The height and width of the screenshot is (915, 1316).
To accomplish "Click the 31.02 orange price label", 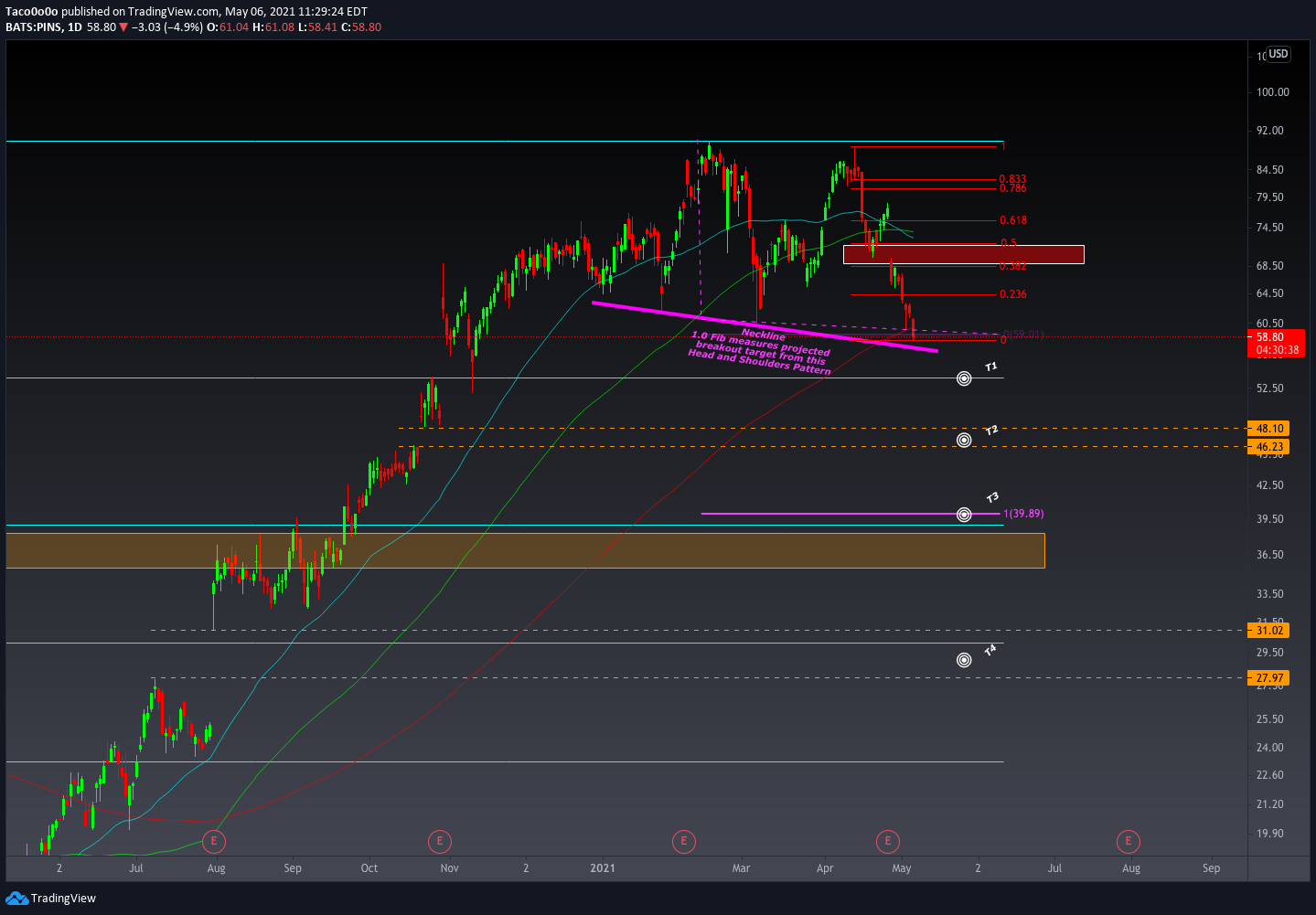I will (1269, 631).
